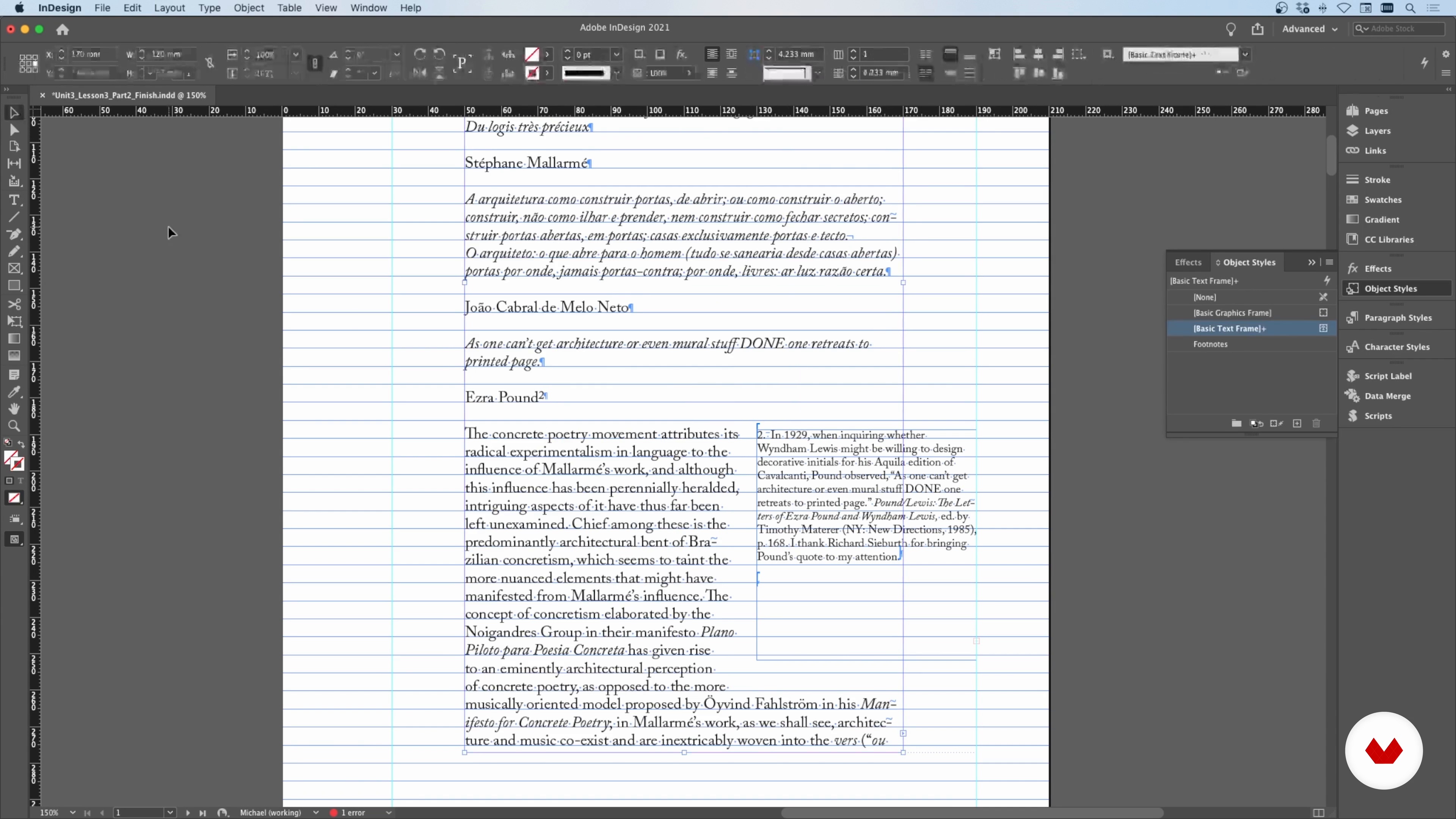Activate the Scissors tool
Screen dimensions: 1456x819
[x=14, y=304]
